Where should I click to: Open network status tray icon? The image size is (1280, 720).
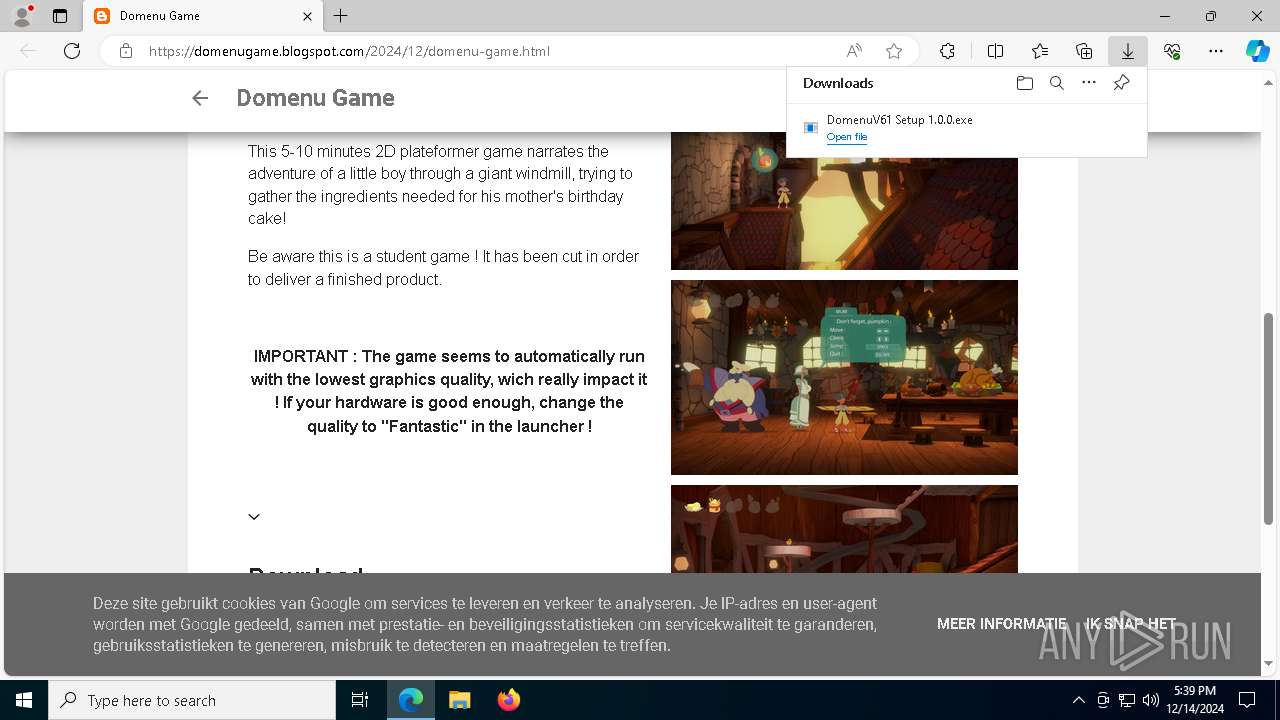pyautogui.click(x=1127, y=700)
